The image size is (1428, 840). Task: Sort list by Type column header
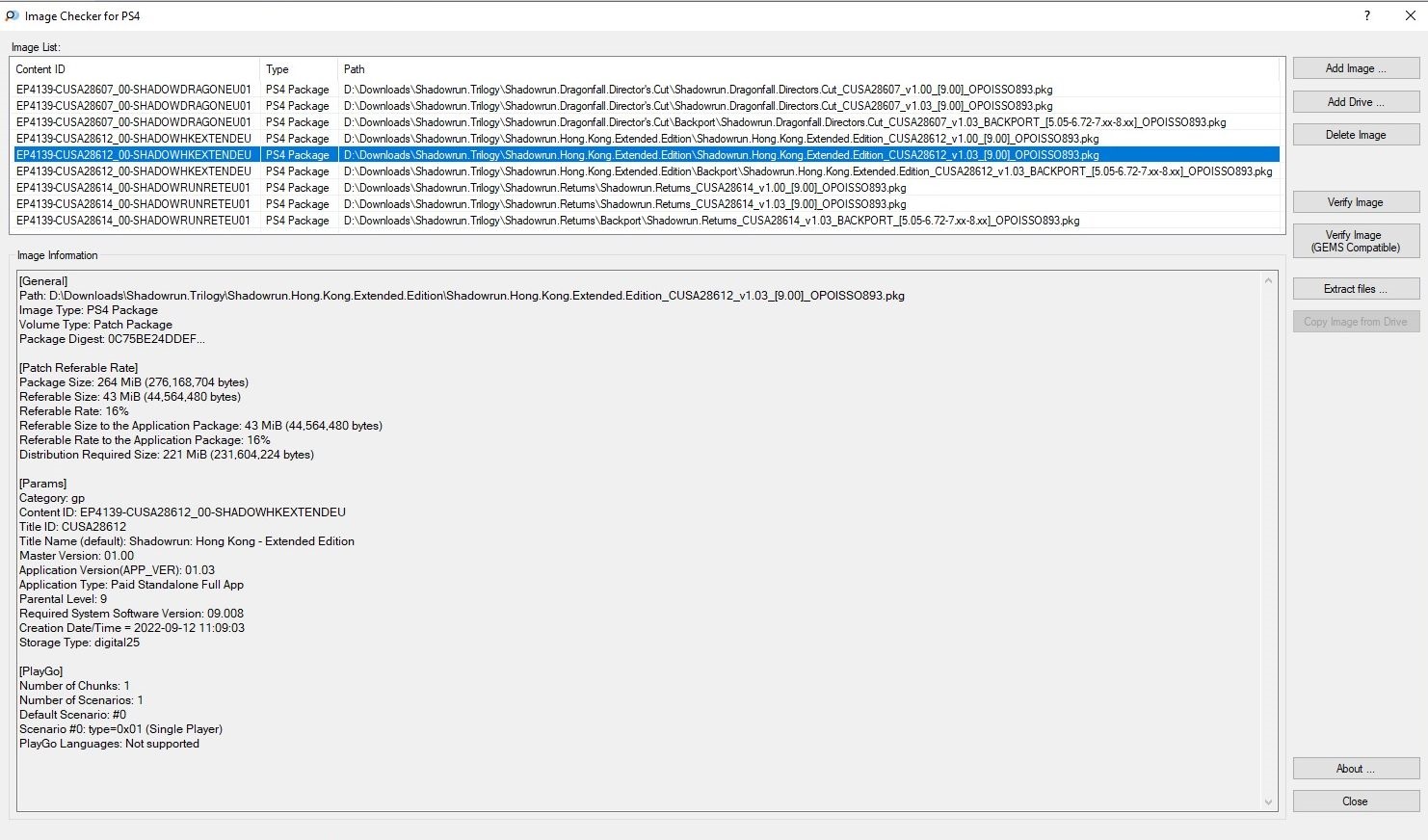click(299, 69)
